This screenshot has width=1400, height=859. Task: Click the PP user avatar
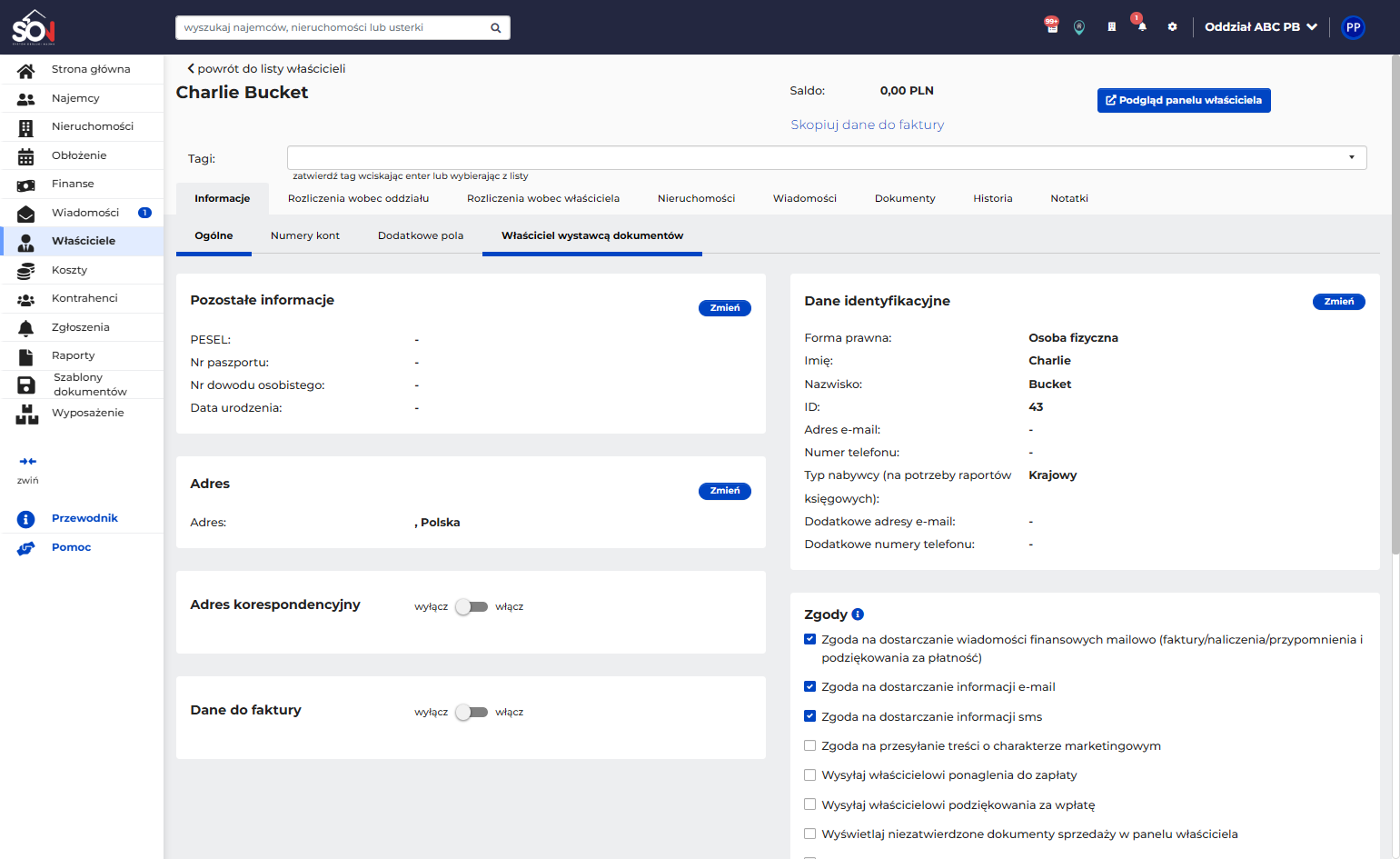click(x=1354, y=27)
